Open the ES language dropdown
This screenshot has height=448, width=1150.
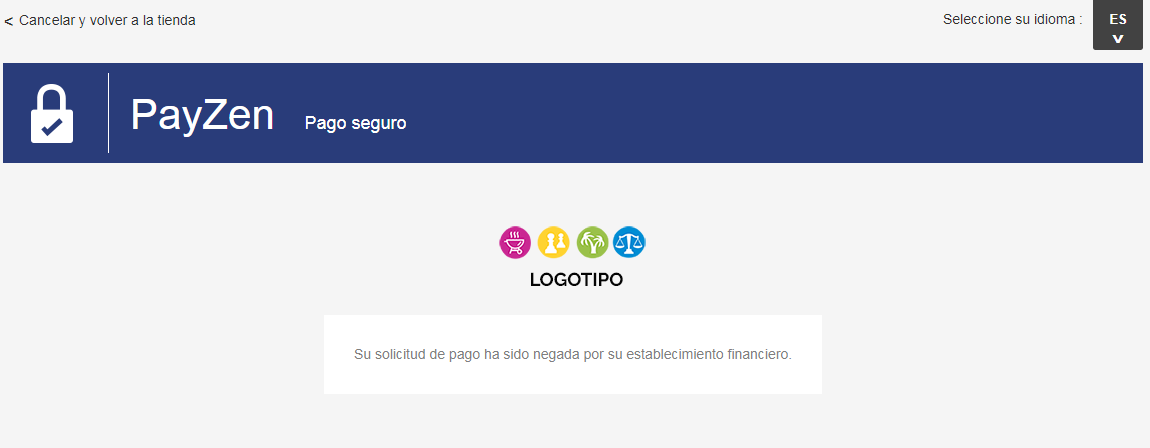[1118, 25]
